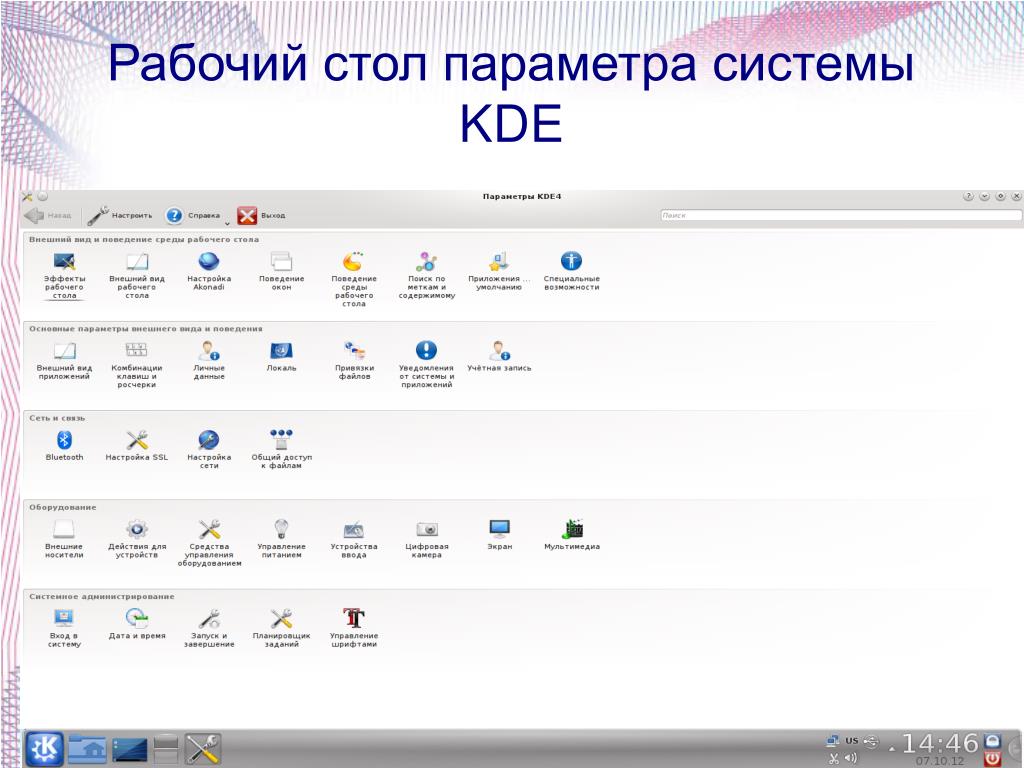
Task: Open the network tray icon
Action: (833, 741)
